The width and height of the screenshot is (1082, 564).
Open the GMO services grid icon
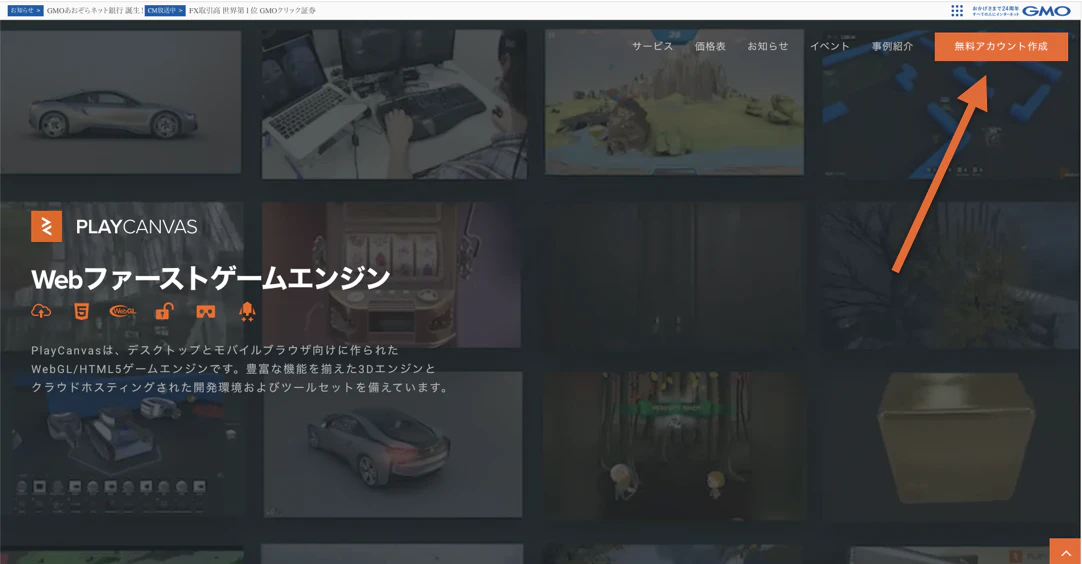click(957, 10)
